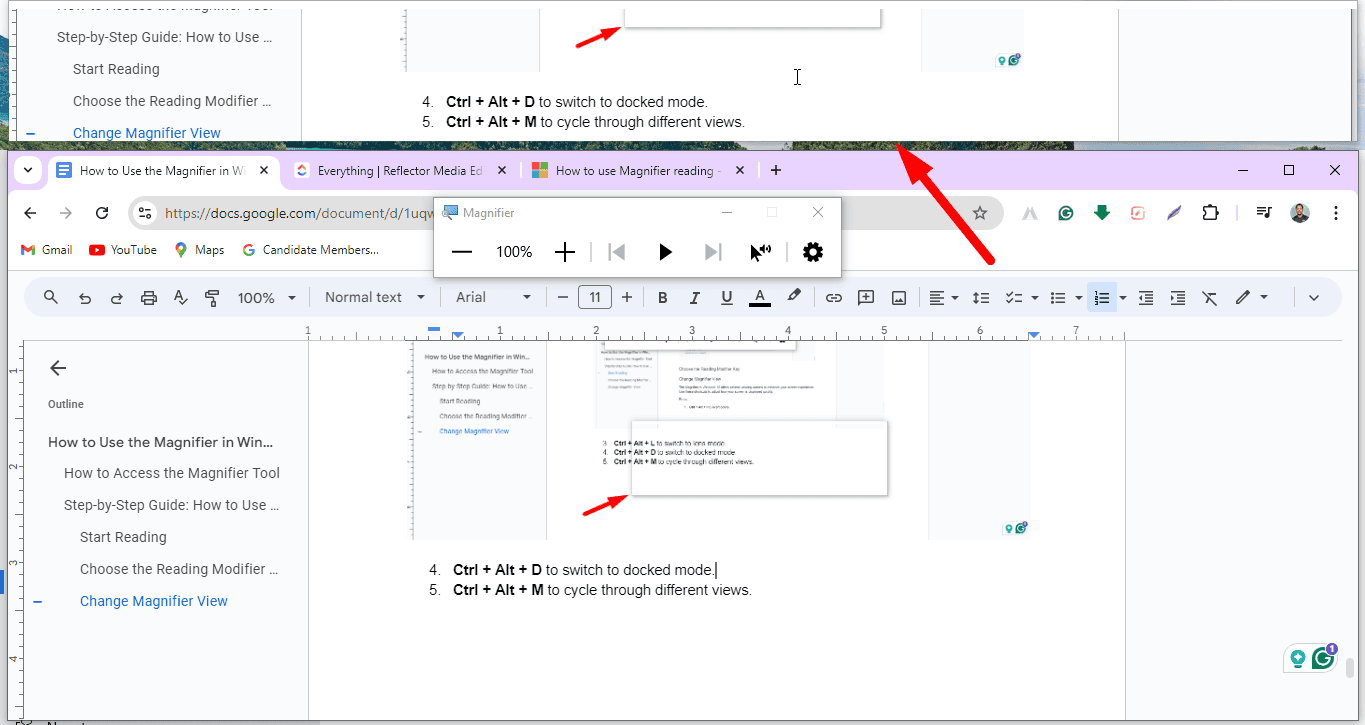Screen dimensions: 1365x725
Task: Open the YouTube bookmark
Action: [123, 250]
